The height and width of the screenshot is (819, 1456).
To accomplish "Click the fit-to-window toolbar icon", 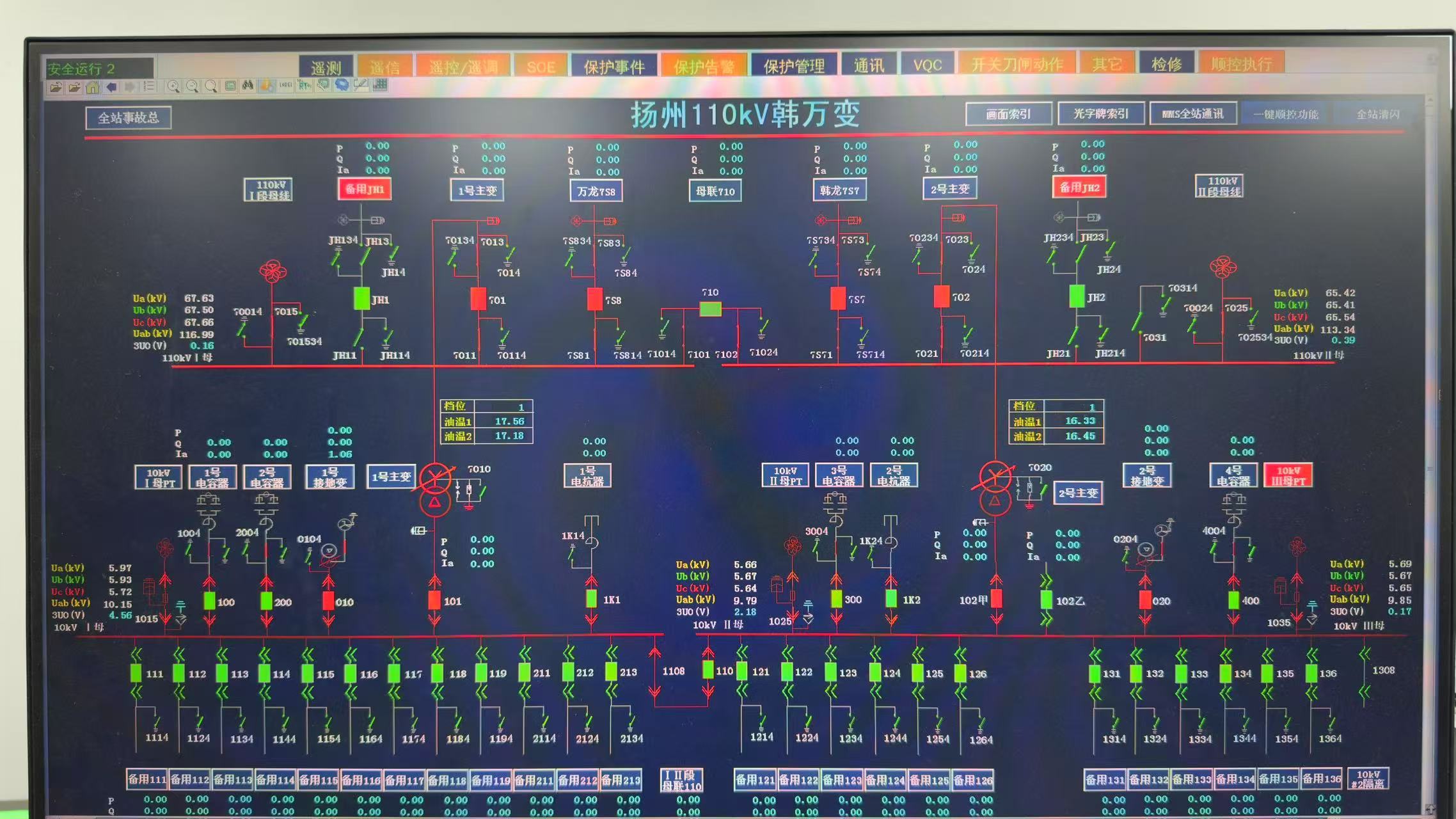I will (x=230, y=86).
